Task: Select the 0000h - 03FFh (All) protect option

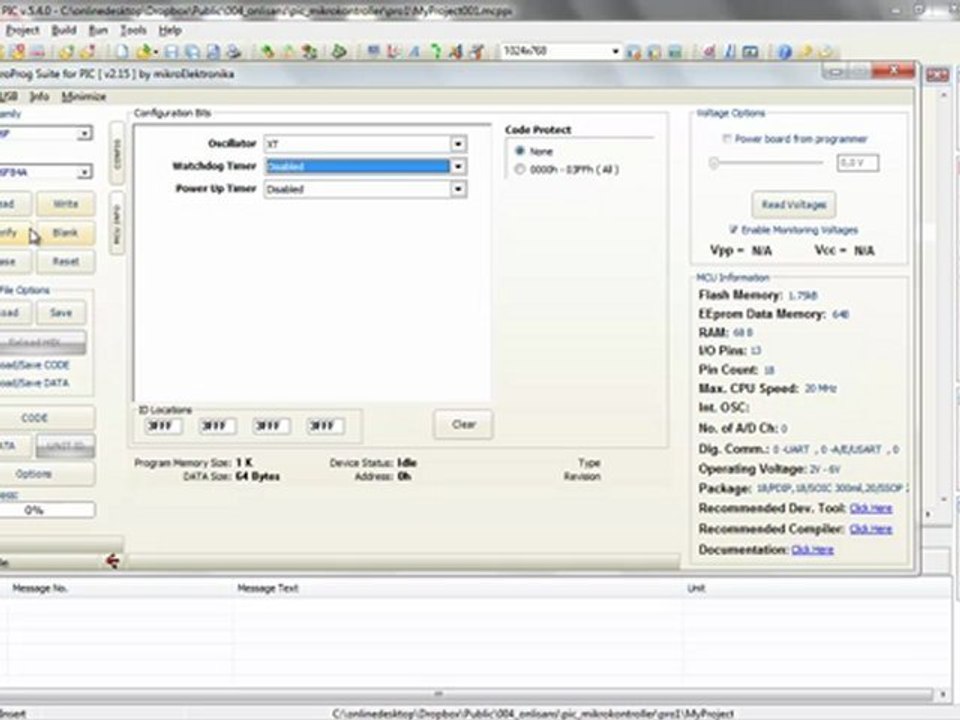Action: coord(520,169)
